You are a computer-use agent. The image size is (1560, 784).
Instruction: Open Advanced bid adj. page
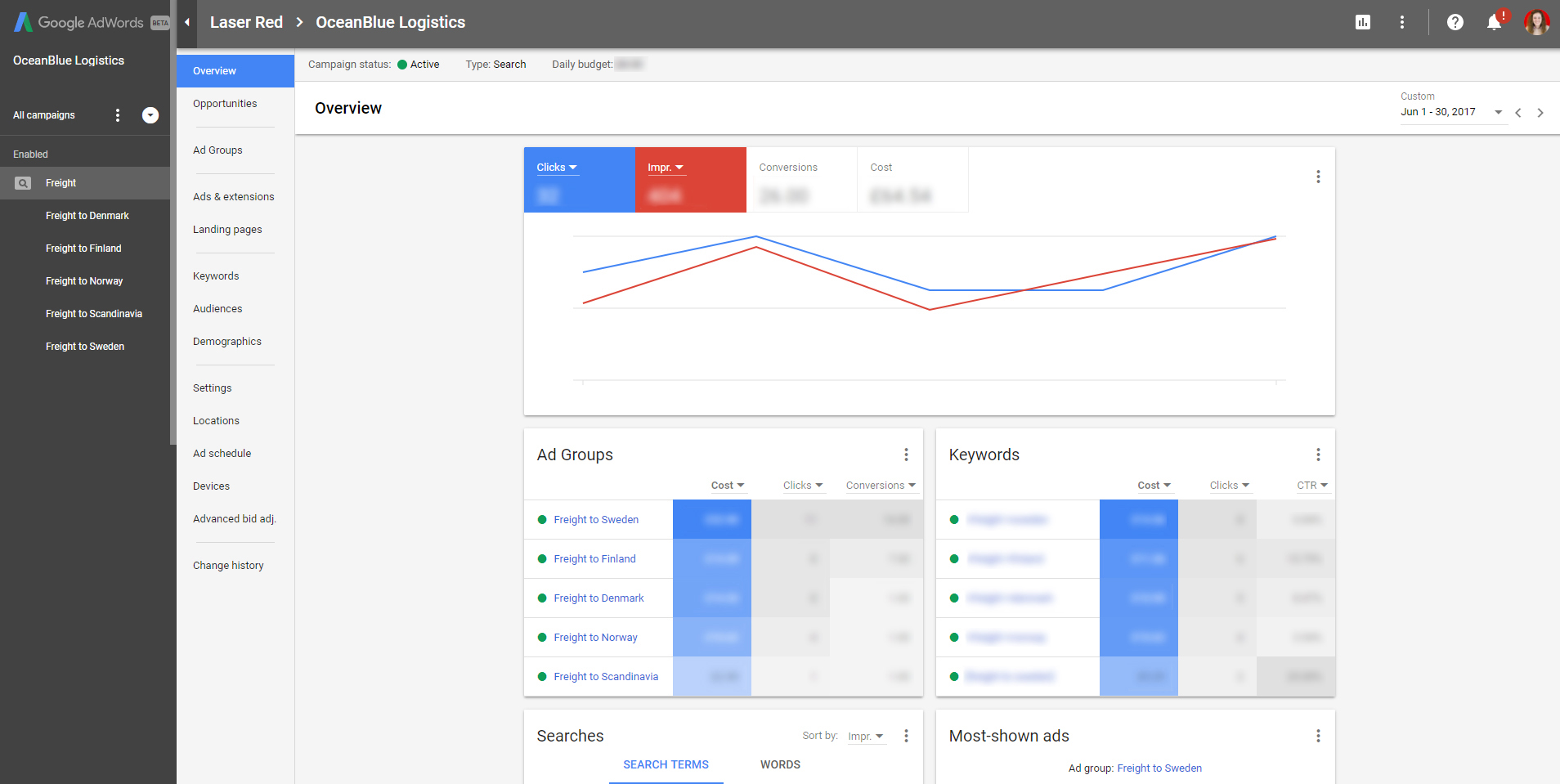(x=235, y=519)
